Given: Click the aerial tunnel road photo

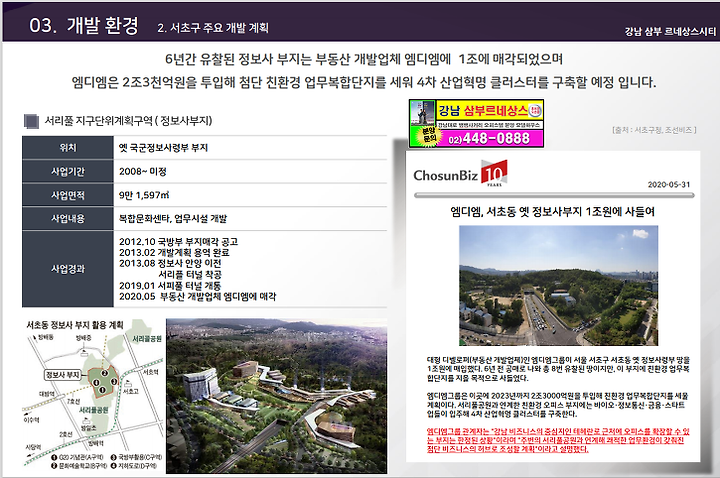Looking at the screenshot, I should click(x=558, y=285).
